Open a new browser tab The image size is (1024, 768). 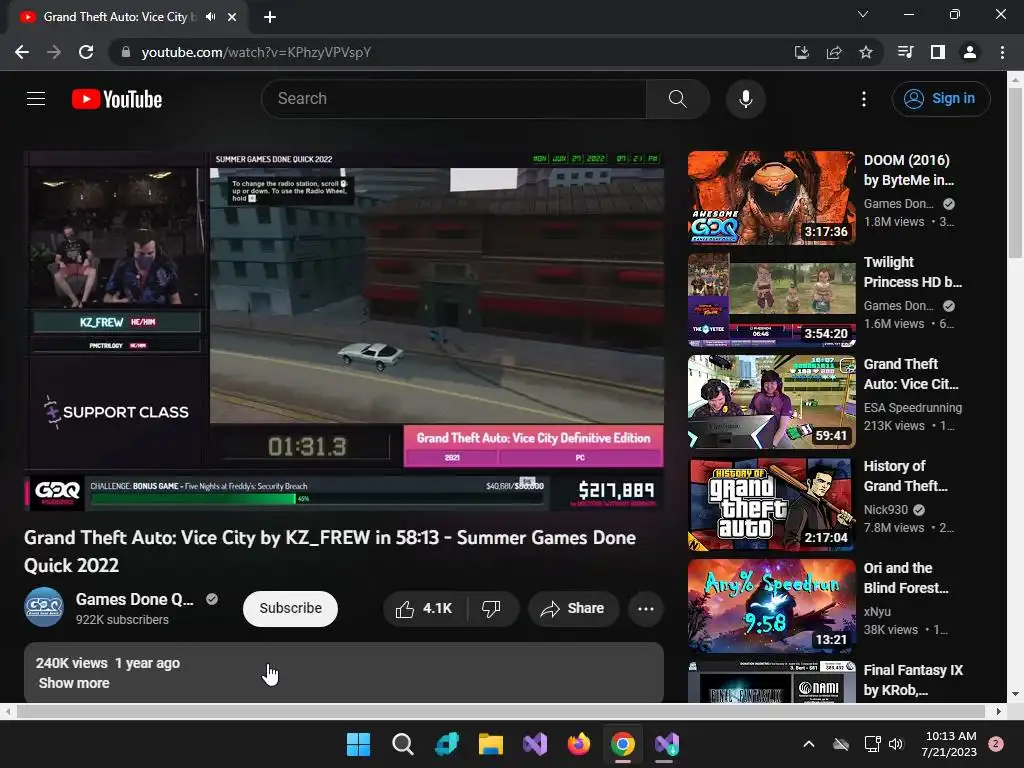[x=270, y=17]
